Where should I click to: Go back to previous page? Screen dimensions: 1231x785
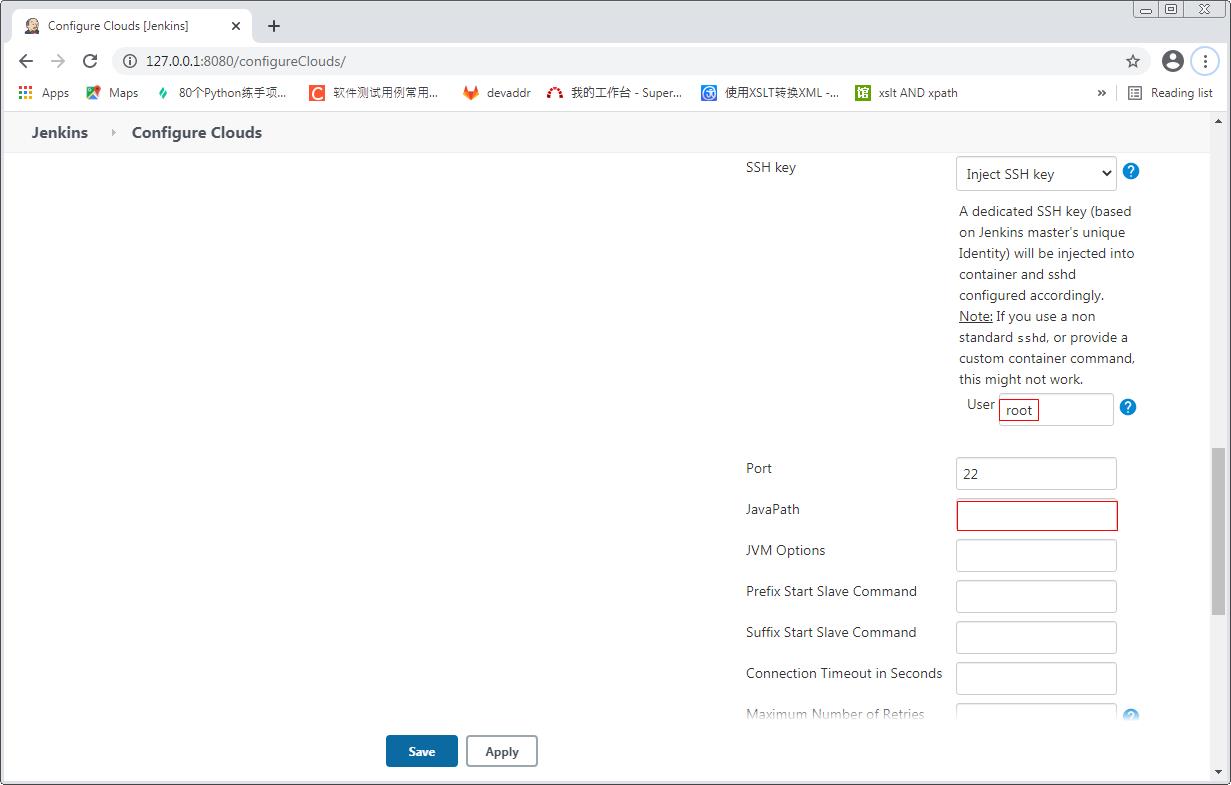(x=26, y=61)
